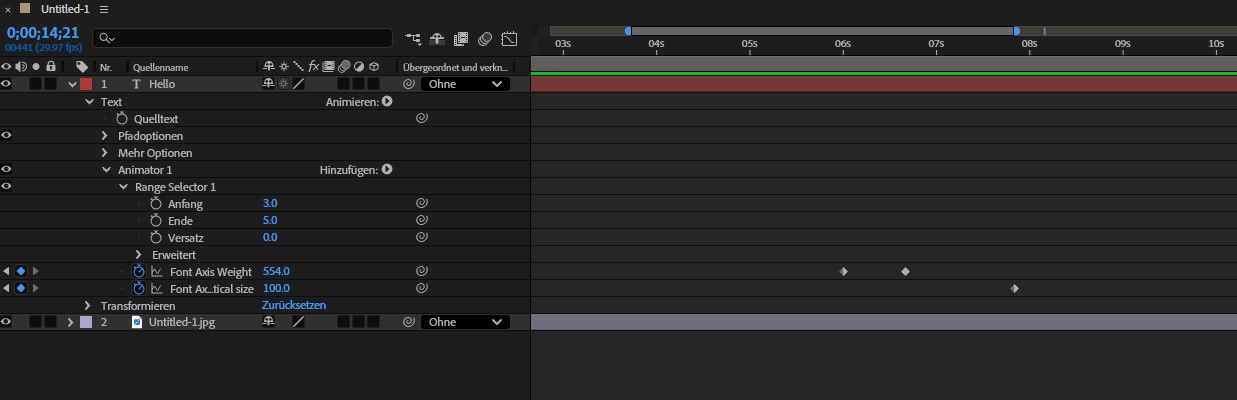Screen dimensions: 1237x400
Task: Collapse the Hello layer properties
Action: coord(71,84)
